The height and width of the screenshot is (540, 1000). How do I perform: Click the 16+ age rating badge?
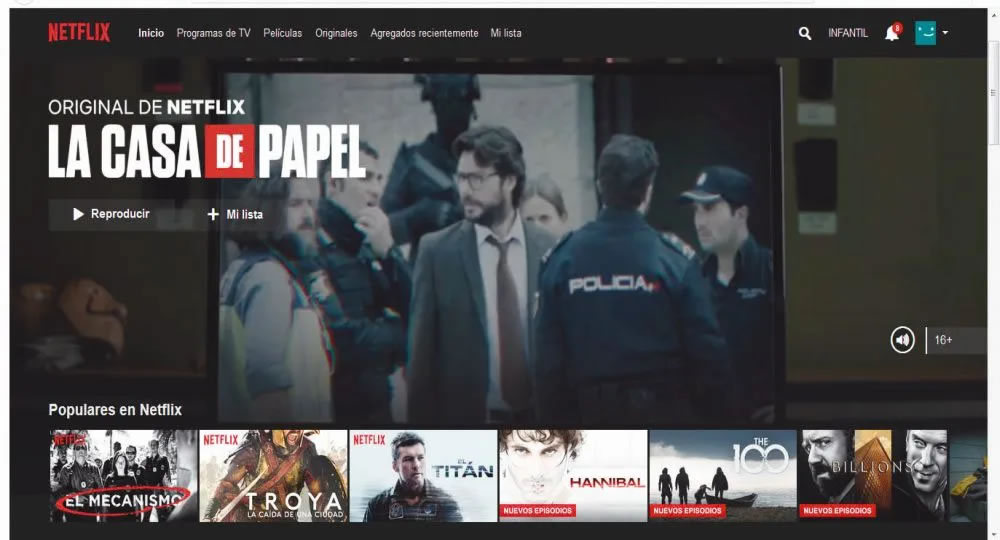(943, 340)
